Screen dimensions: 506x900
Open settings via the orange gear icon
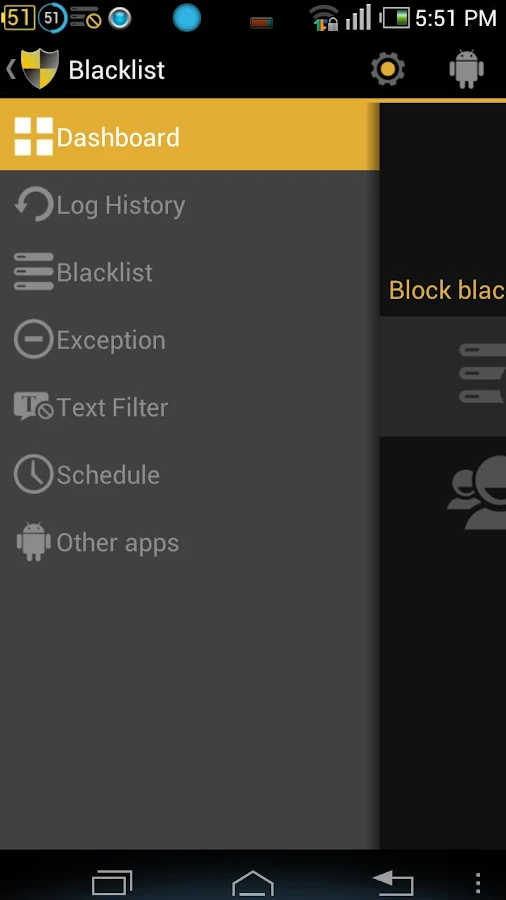[388, 69]
